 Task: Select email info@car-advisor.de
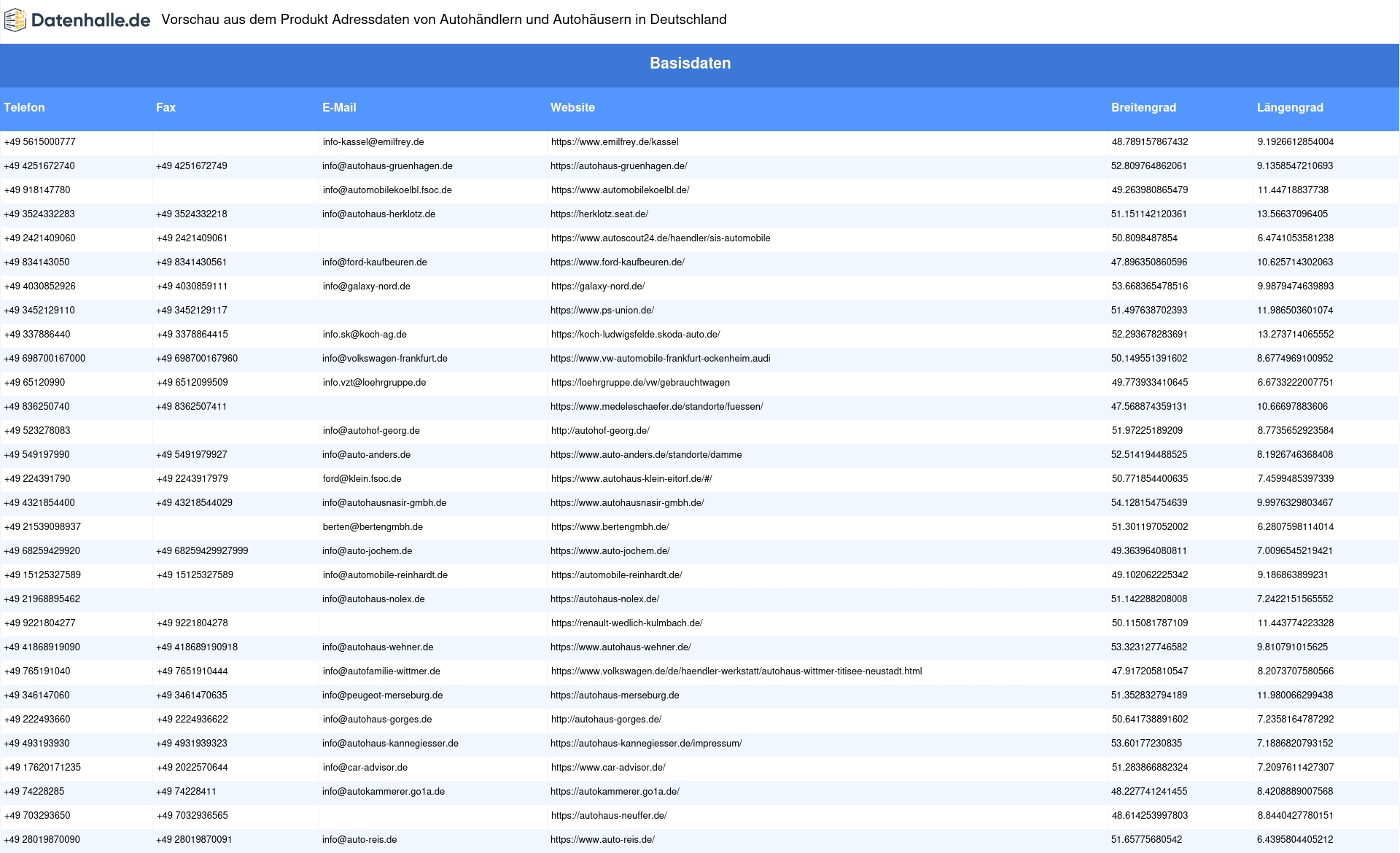tap(365, 768)
